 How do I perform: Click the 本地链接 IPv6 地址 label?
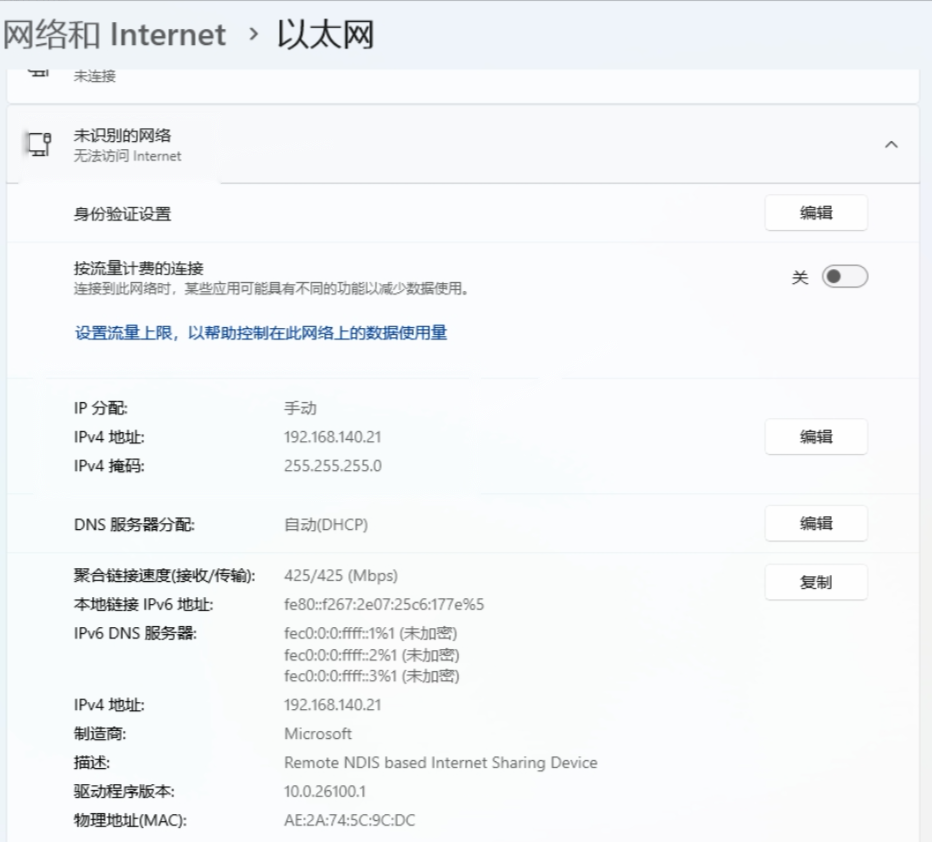click(x=143, y=604)
